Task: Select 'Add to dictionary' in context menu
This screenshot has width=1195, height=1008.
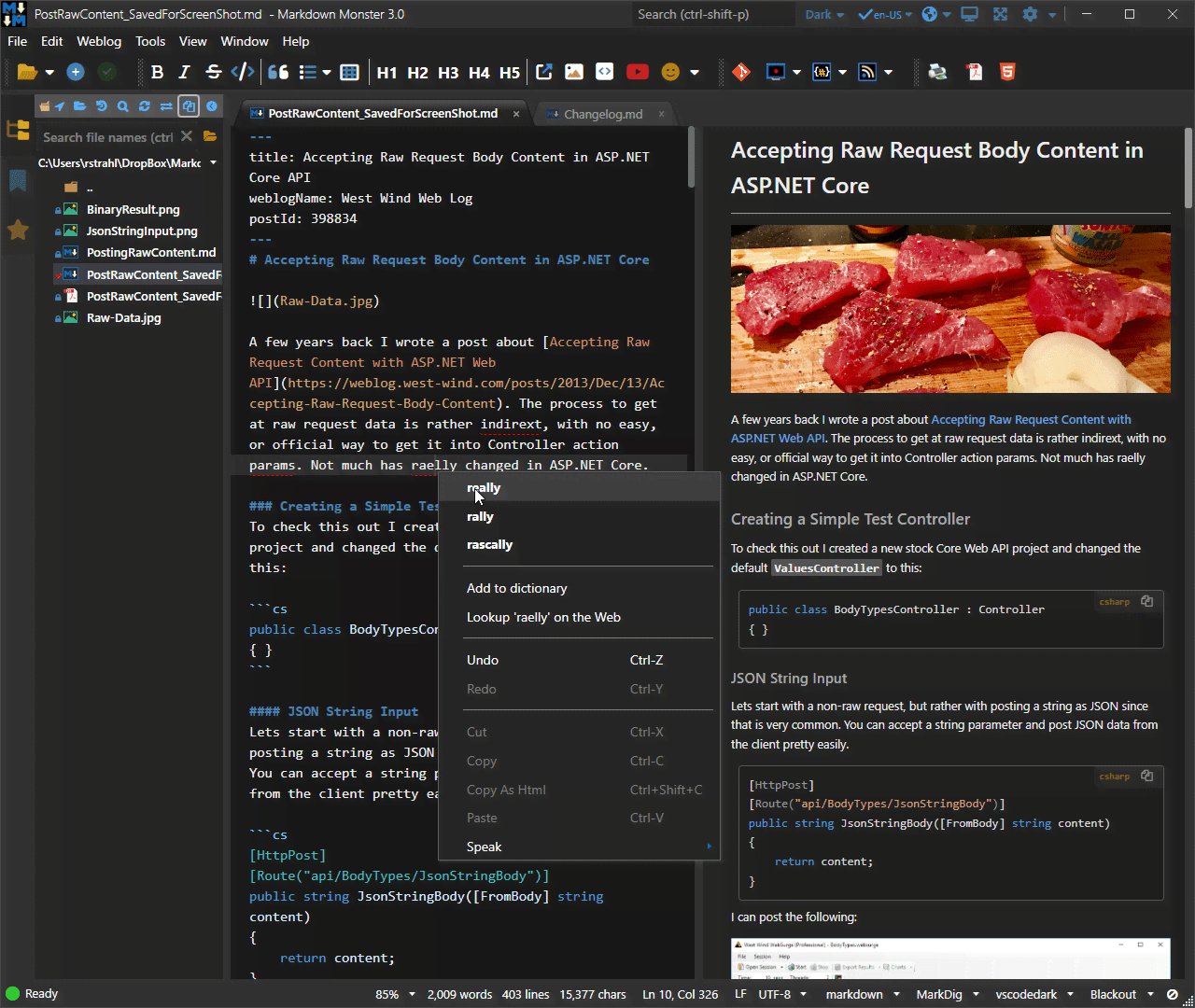Action: [x=516, y=588]
